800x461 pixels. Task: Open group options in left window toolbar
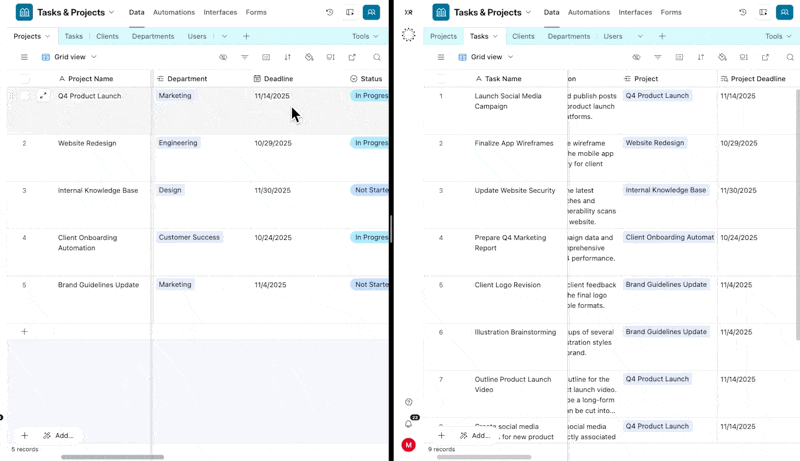266,57
